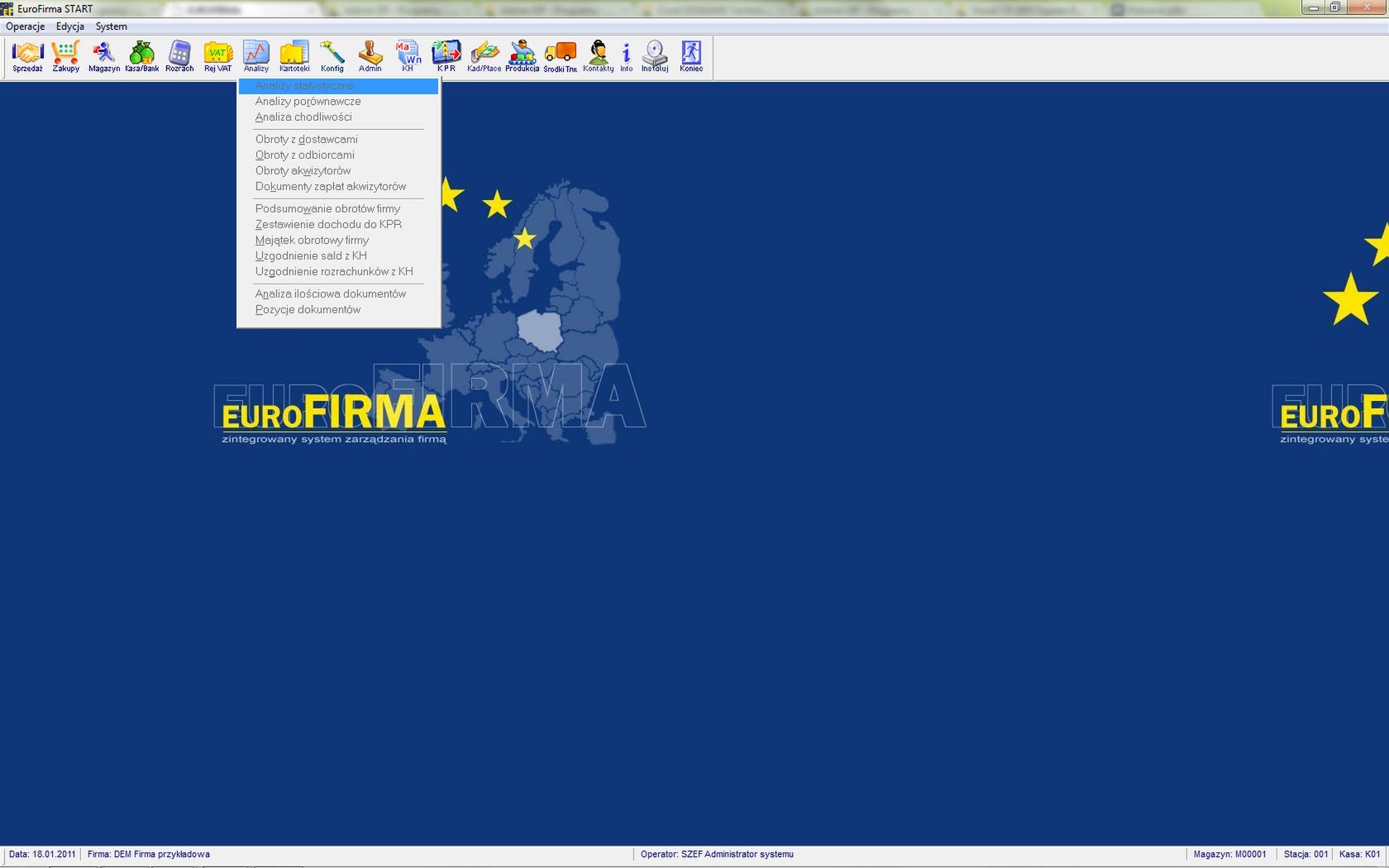Choose Obroty akwizytorów
Viewport: 1389px width, 868px height.
338,171
